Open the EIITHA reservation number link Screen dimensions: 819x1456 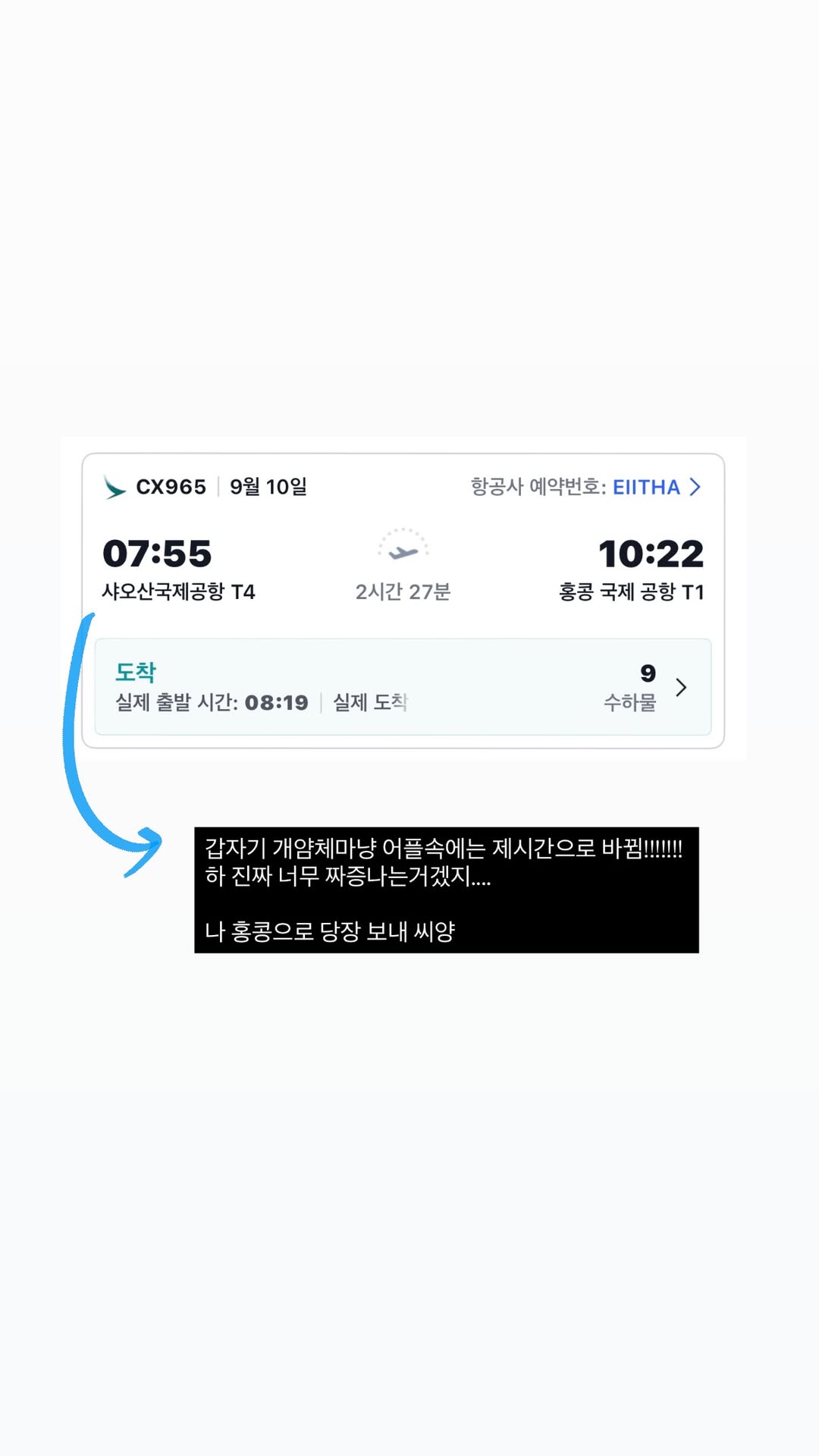point(646,487)
